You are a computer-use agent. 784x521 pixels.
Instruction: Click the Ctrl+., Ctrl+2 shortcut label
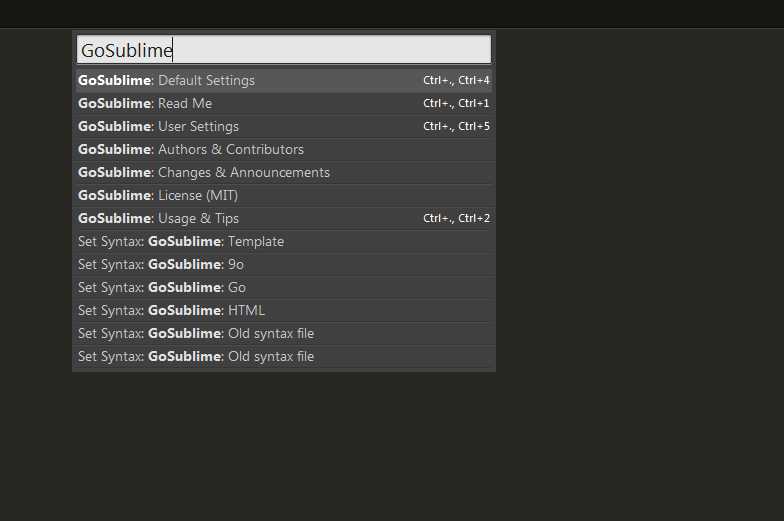tap(456, 218)
